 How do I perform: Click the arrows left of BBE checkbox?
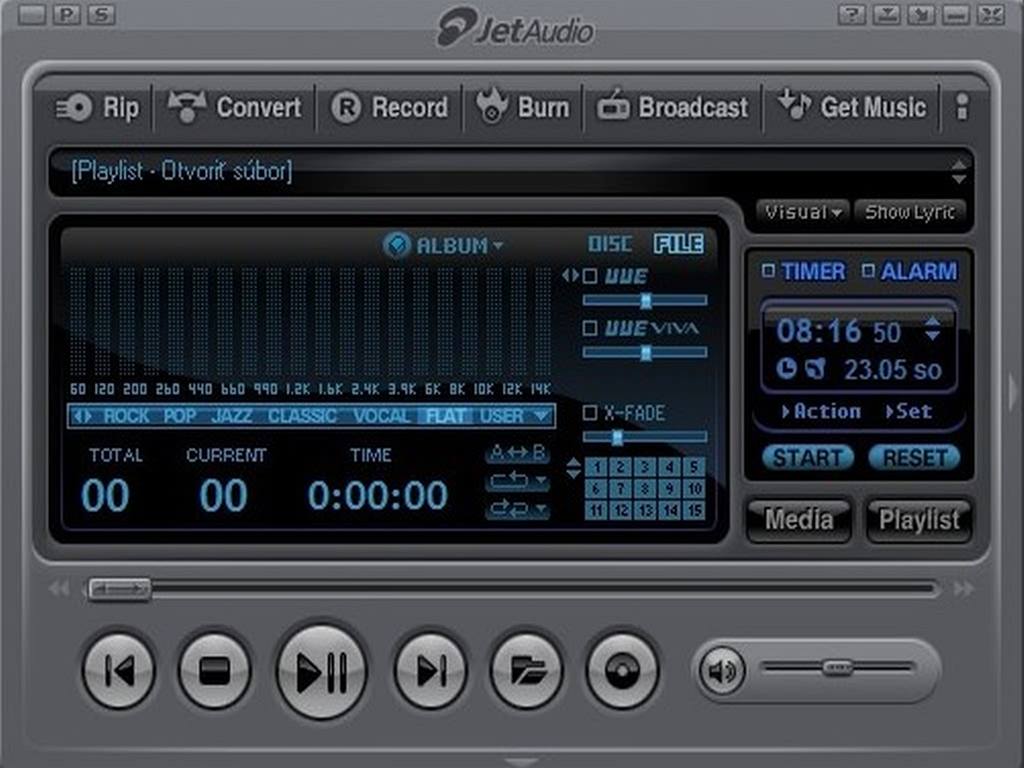point(570,276)
